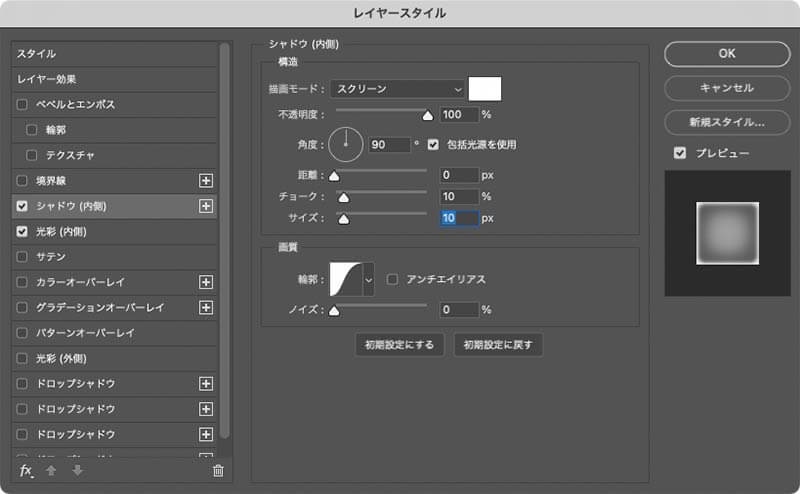
Task: Click the 角度 value field showing 90
Action: click(390, 145)
